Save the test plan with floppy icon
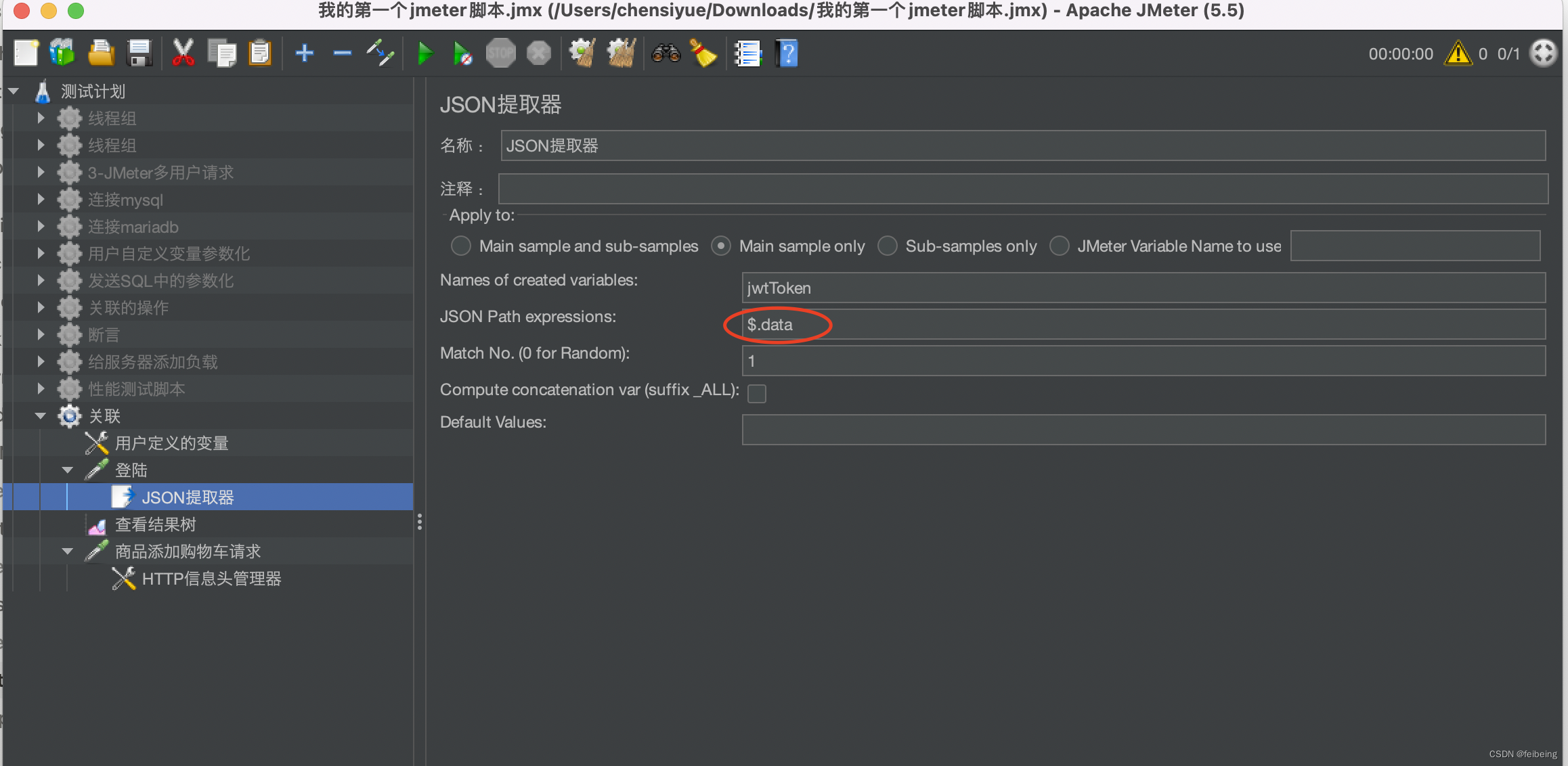 click(x=139, y=53)
